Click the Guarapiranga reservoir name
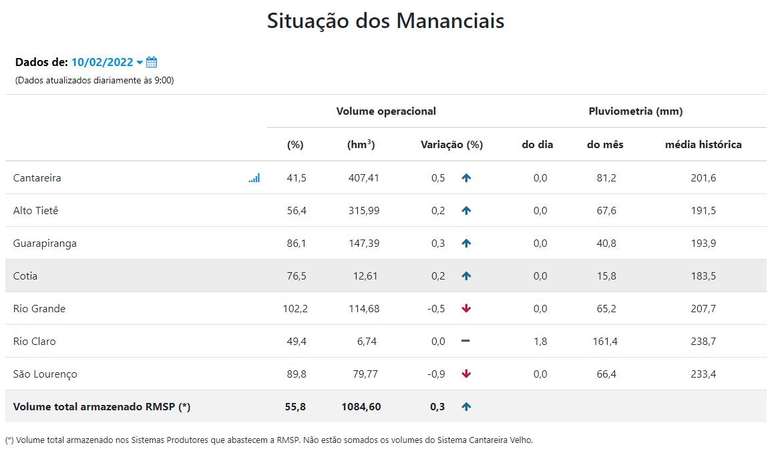The image size is (774, 465). 45,243
